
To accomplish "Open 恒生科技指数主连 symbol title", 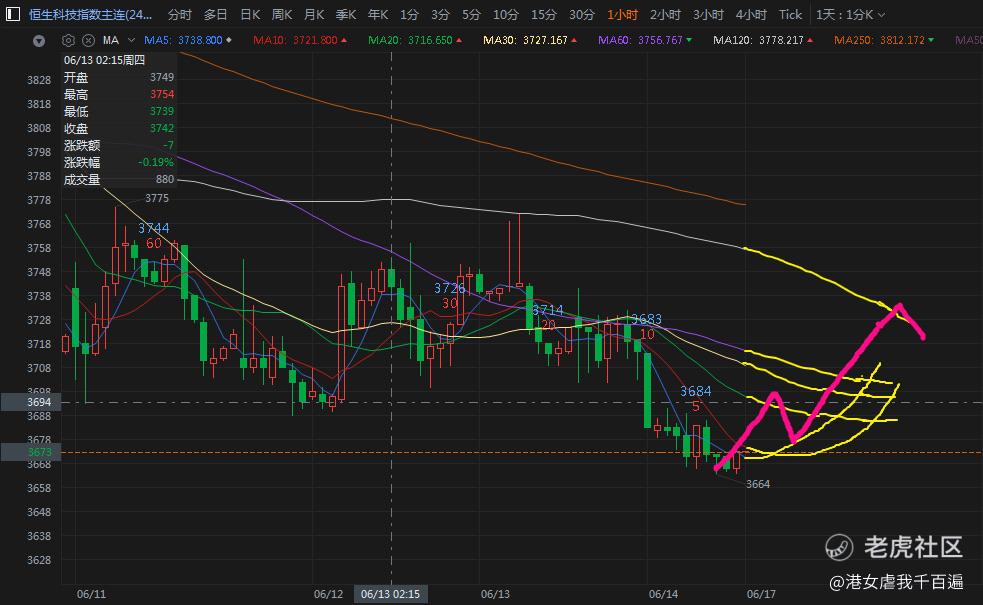I will [x=90, y=14].
